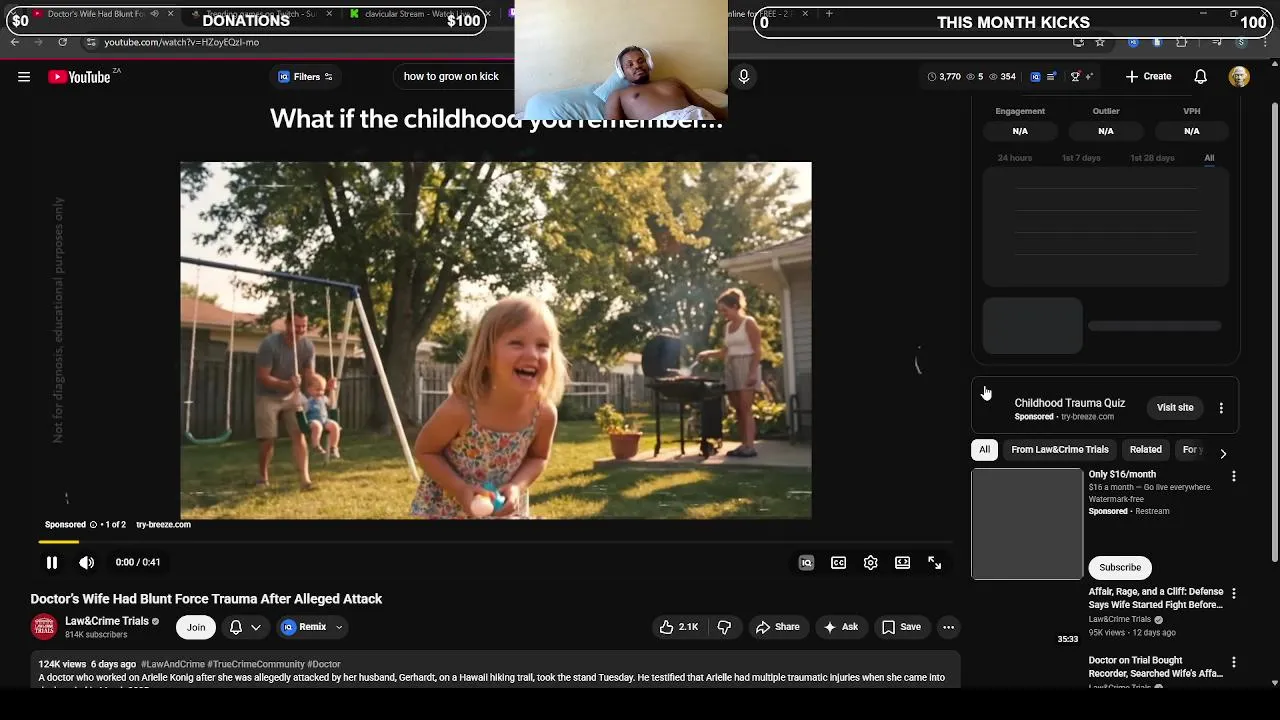Open the Sponsored ad info icon
The image size is (1280, 720).
[93, 525]
